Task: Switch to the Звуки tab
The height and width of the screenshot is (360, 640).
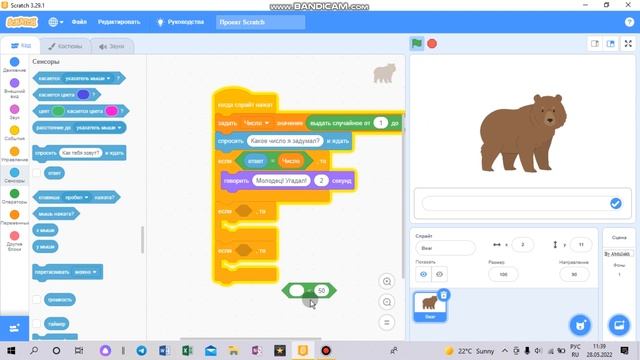Action: [111, 46]
